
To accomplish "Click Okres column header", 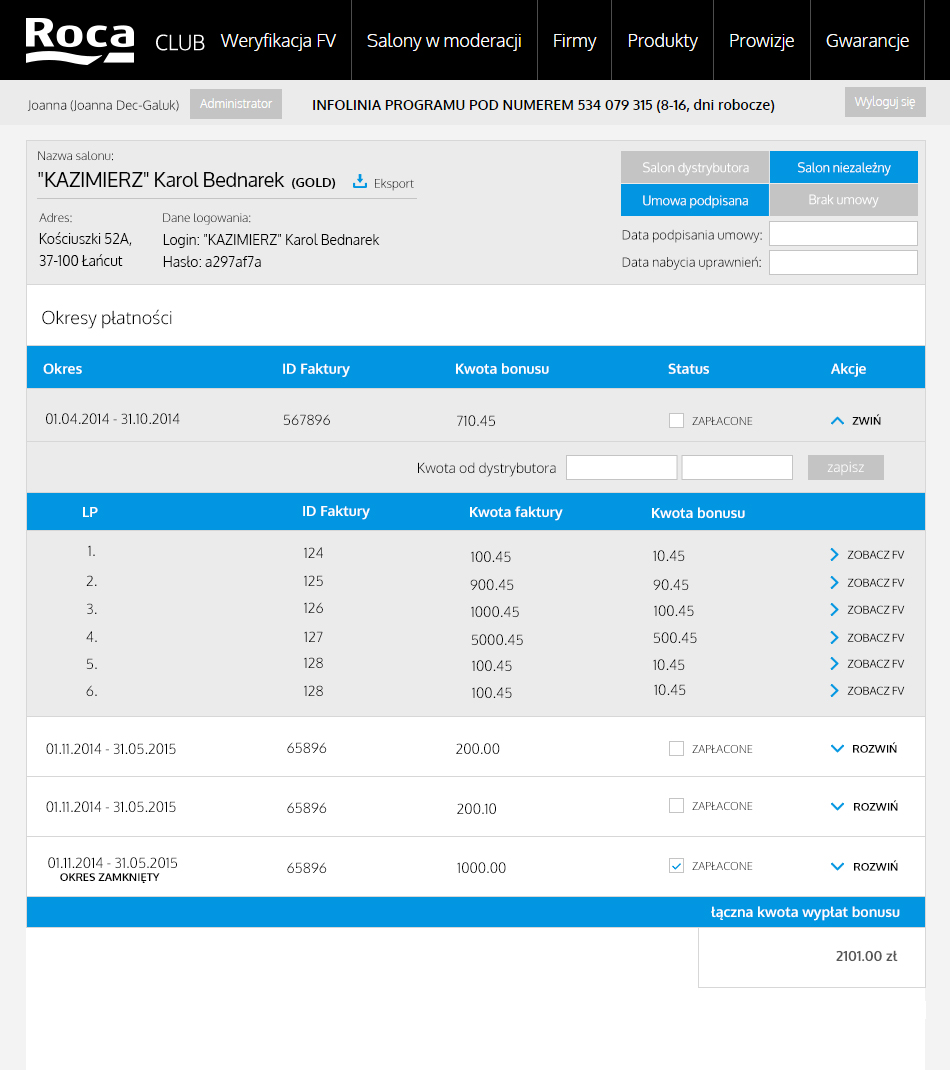I will pos(63,368).
